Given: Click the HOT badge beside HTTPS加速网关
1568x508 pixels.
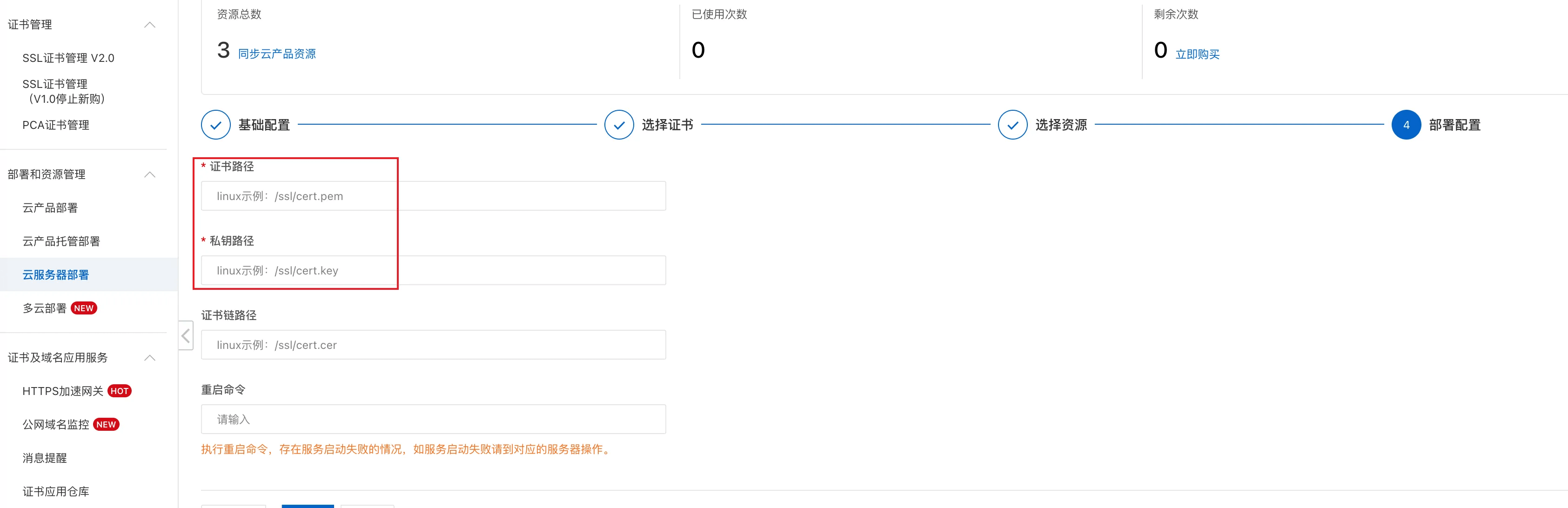Looking at the screenshot, I should pos(119,391).
